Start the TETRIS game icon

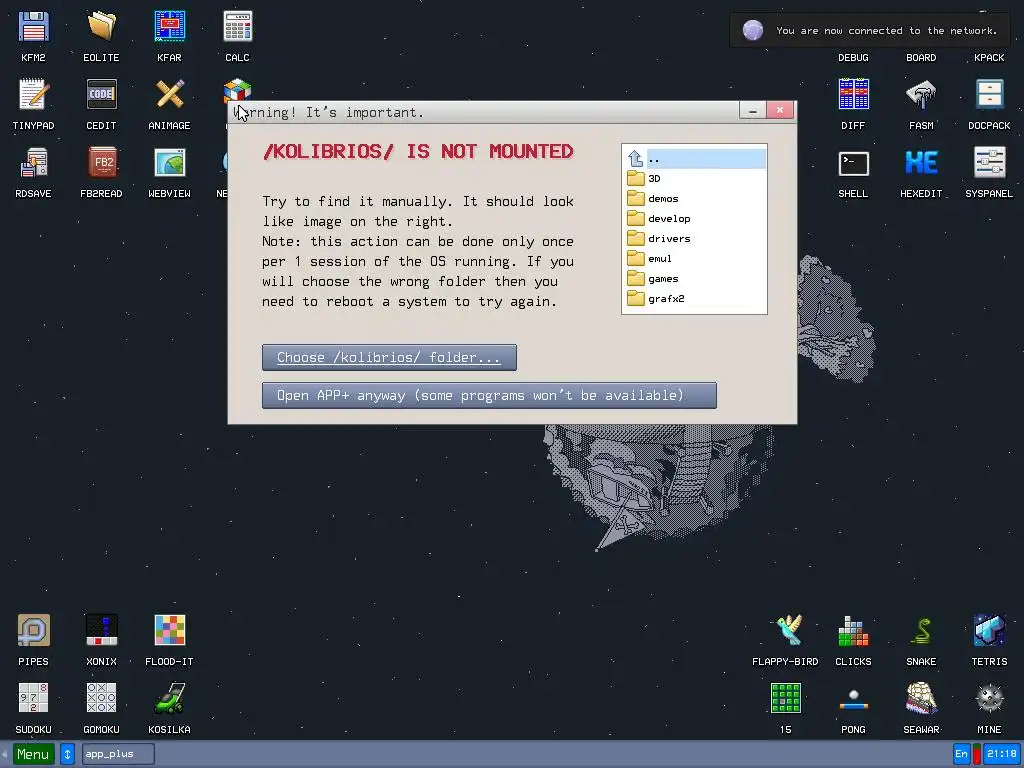[x=989, y=630]
